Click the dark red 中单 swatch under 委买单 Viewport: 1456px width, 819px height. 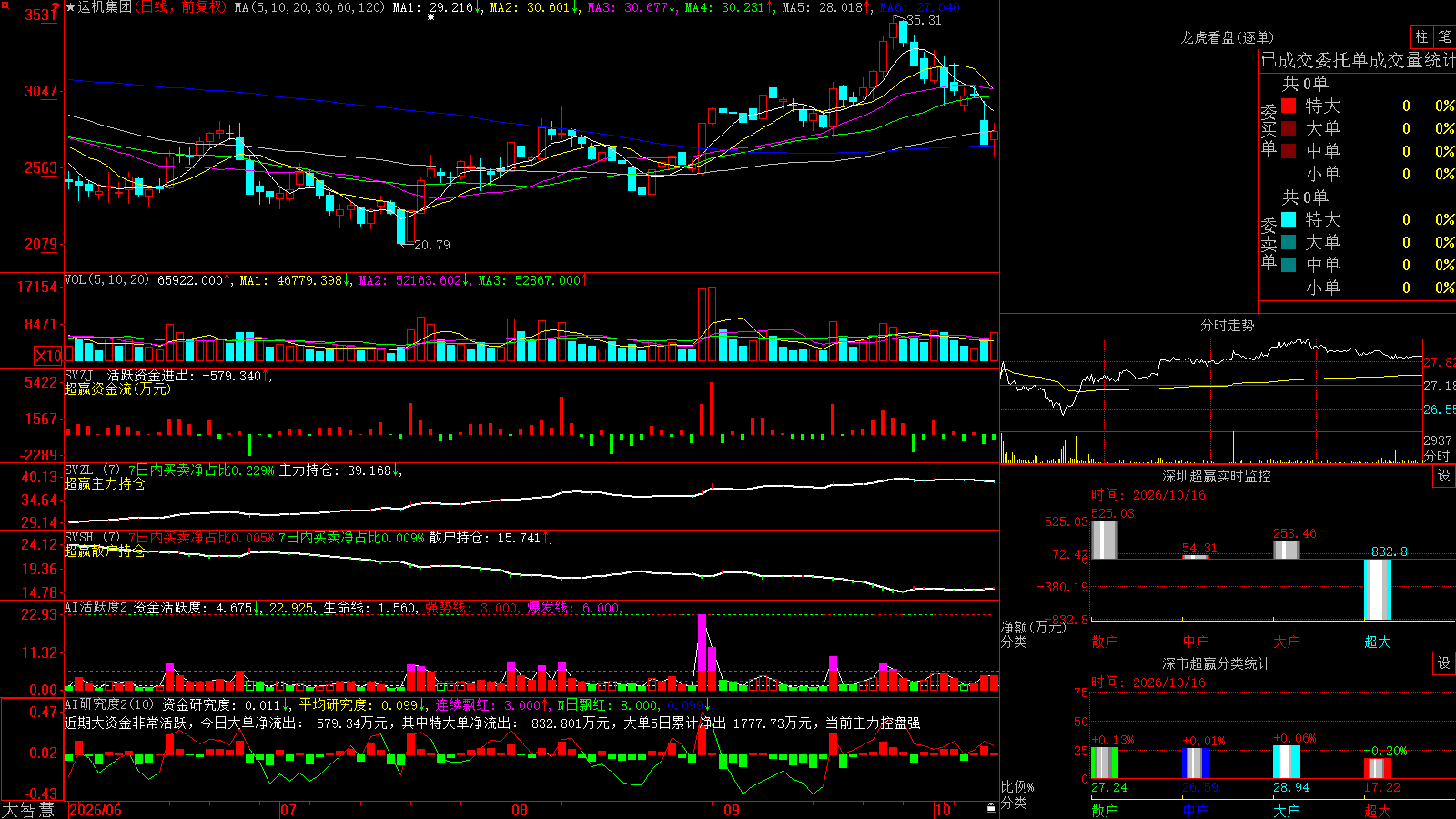1289,151
